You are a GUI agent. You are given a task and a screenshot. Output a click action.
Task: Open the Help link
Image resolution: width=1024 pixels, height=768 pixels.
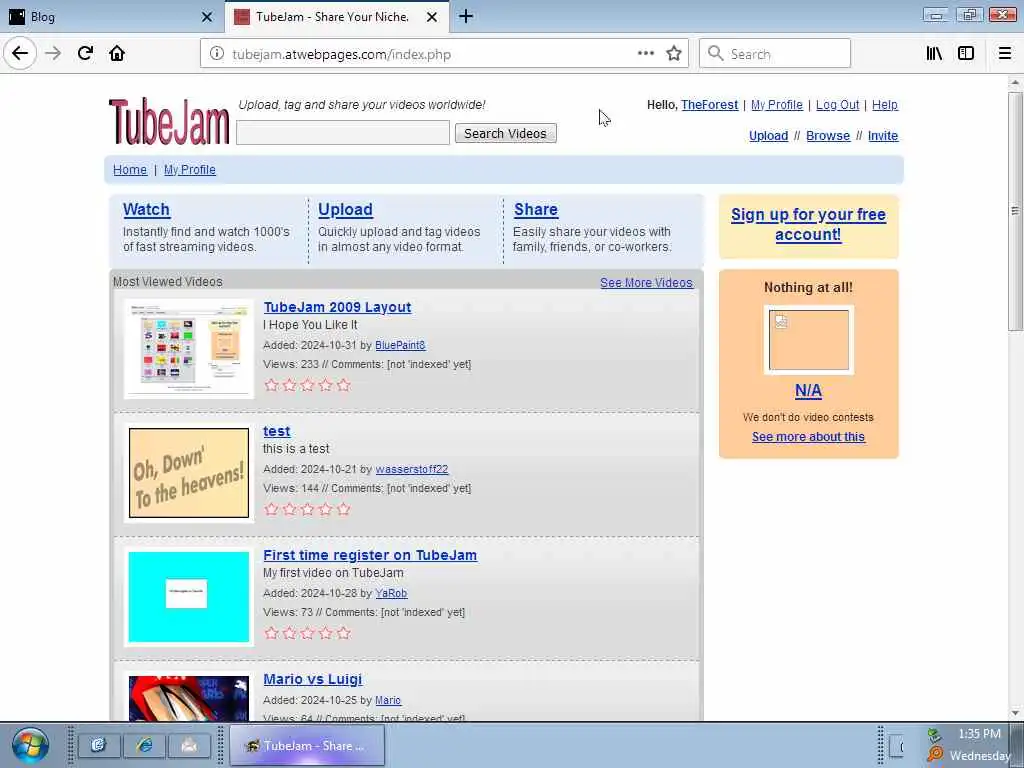[x=885, y=104]
